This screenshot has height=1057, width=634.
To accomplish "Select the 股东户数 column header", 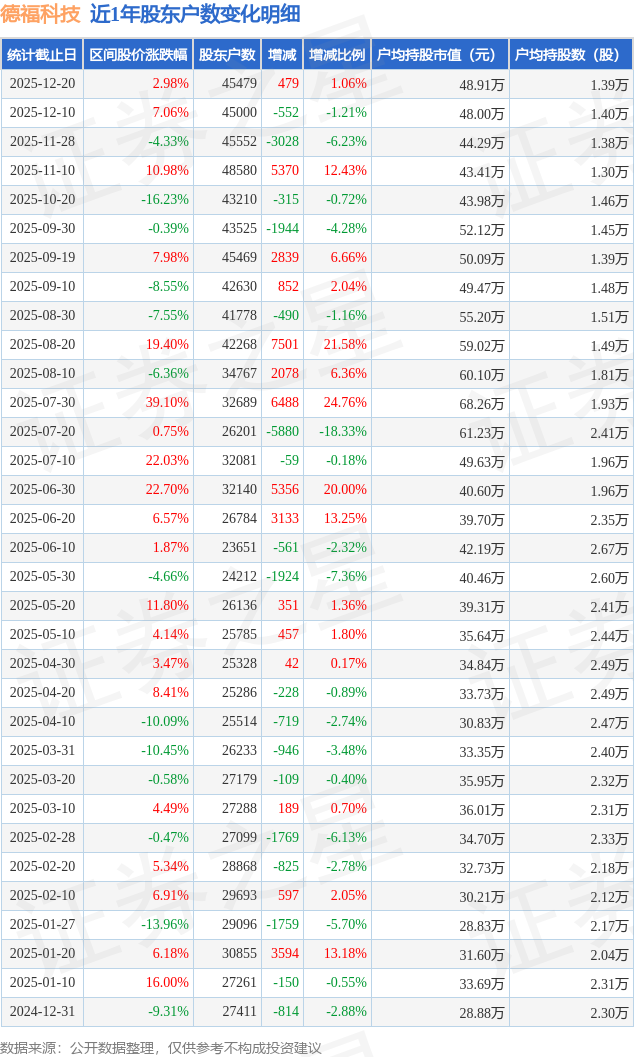I will coord(228,55).
